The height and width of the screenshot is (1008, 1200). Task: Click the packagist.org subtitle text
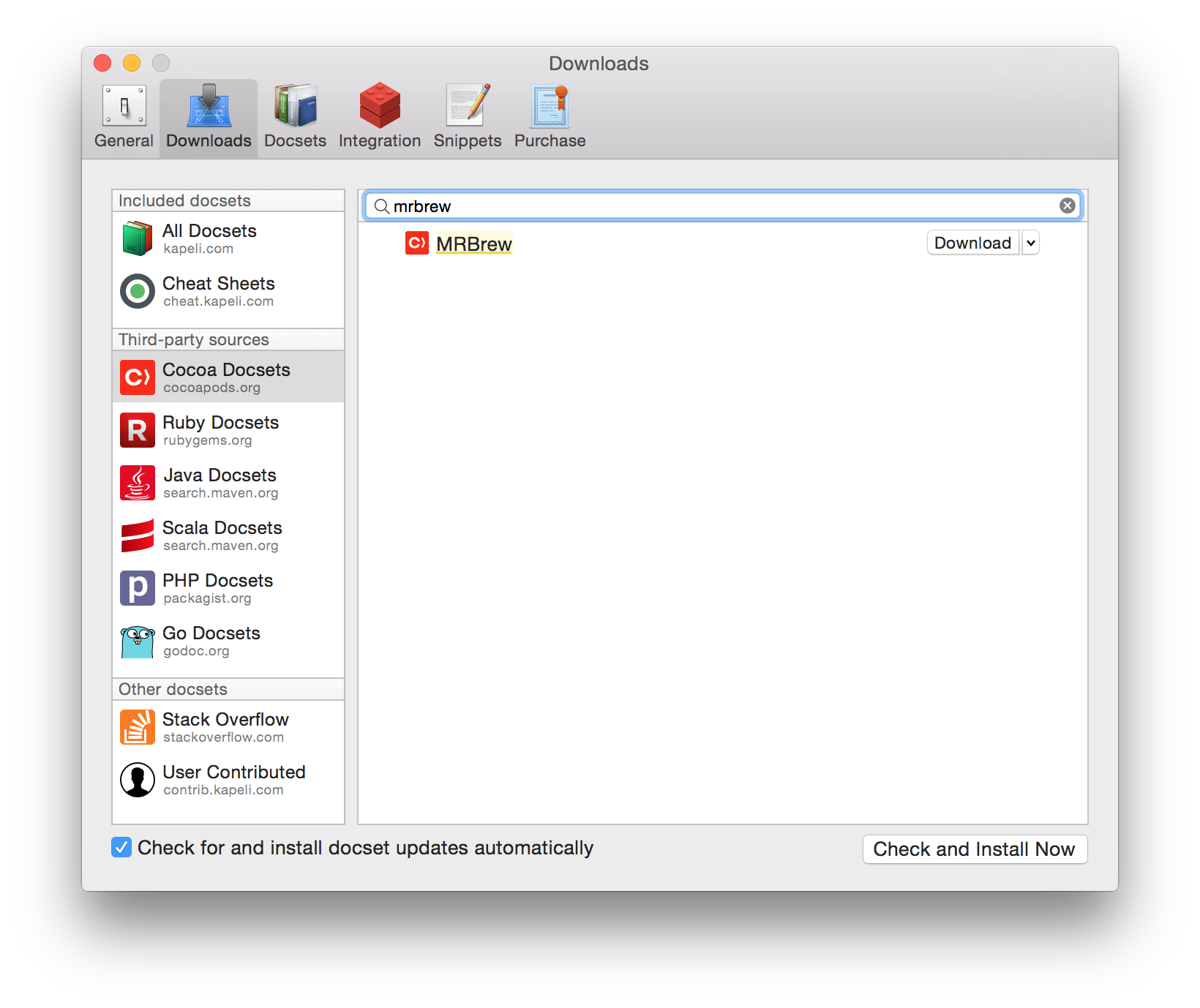(207, 598)
